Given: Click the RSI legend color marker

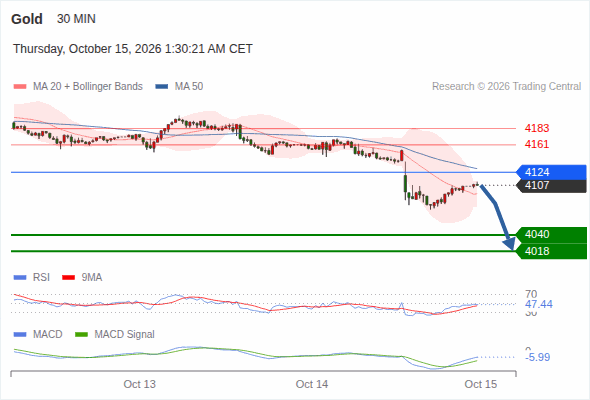Looking at the screenshot, I should tap(20, 278).
